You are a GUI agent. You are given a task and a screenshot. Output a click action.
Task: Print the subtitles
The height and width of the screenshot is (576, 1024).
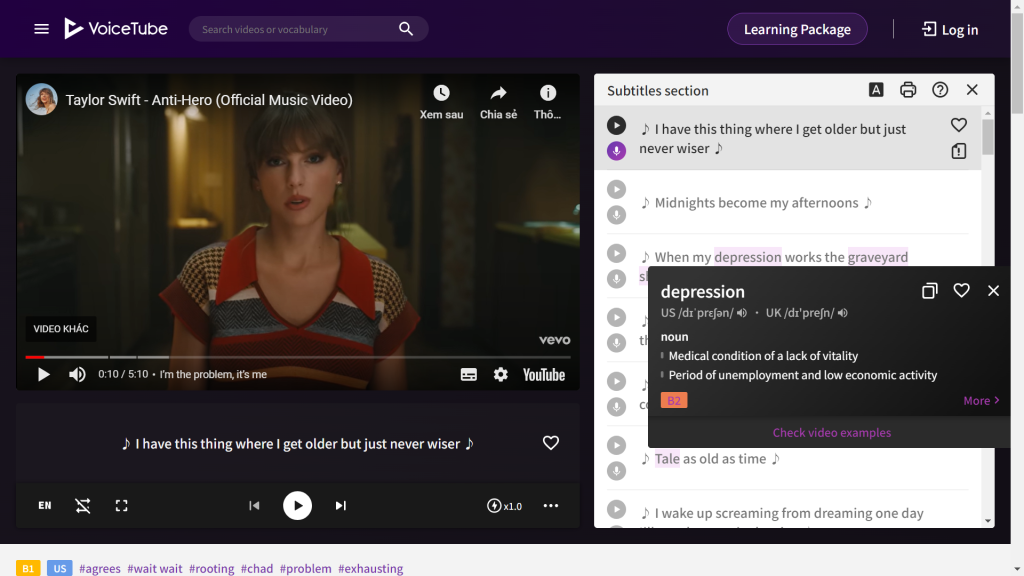coord(908,90)
